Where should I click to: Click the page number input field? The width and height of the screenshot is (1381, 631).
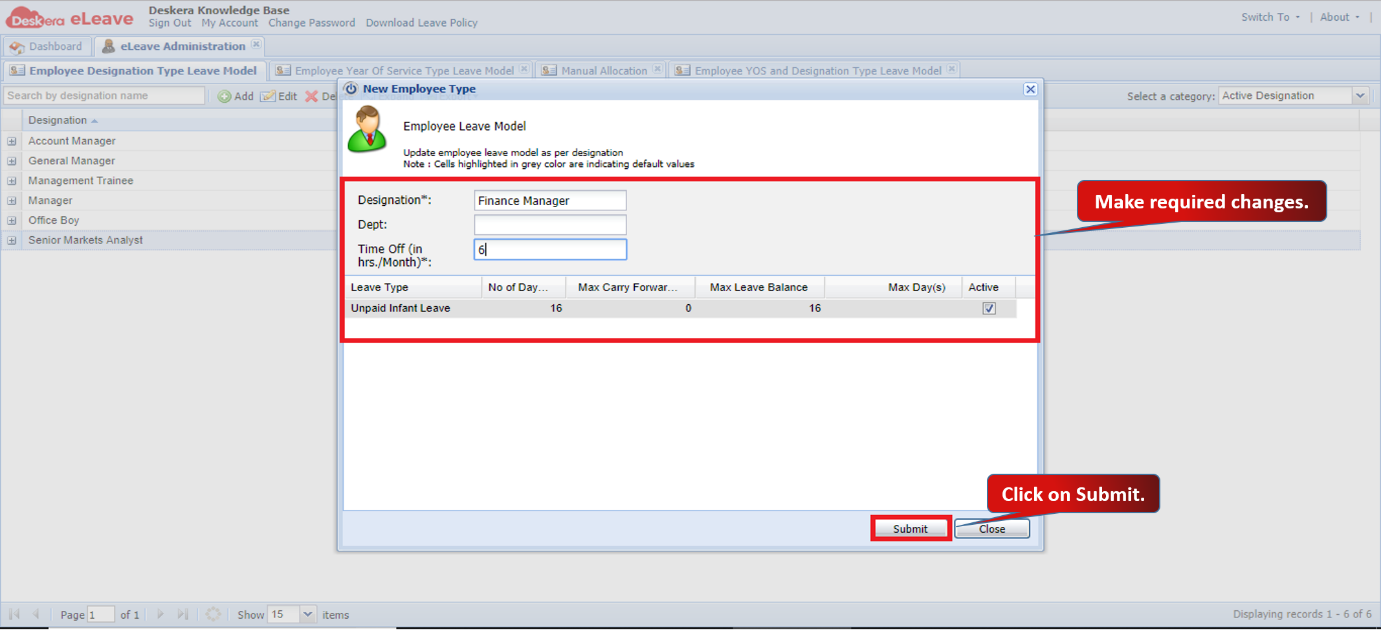tap(101, 614)
